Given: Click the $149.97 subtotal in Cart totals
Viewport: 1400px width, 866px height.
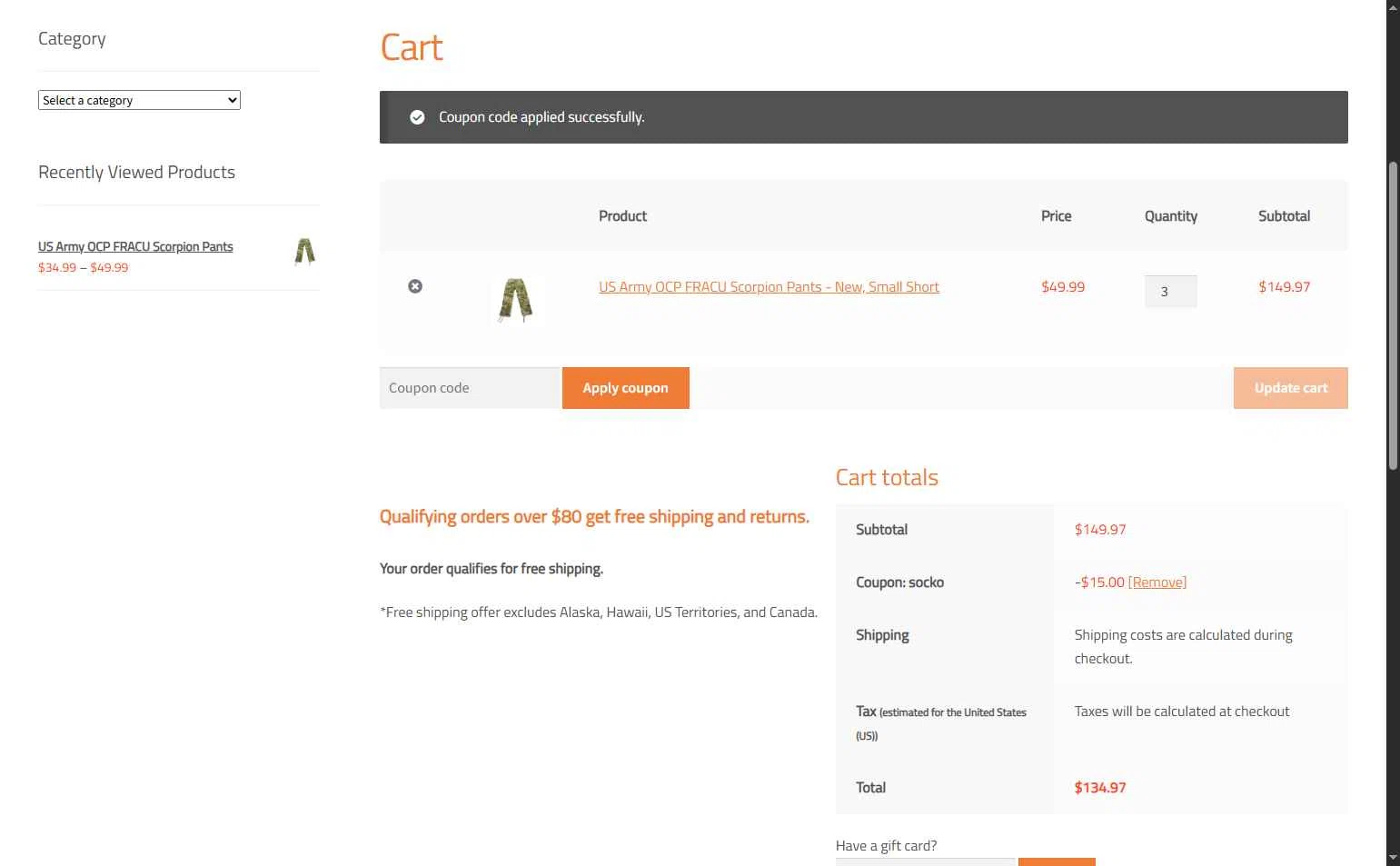Looking at the screenshot, I should click(1100, 530).
